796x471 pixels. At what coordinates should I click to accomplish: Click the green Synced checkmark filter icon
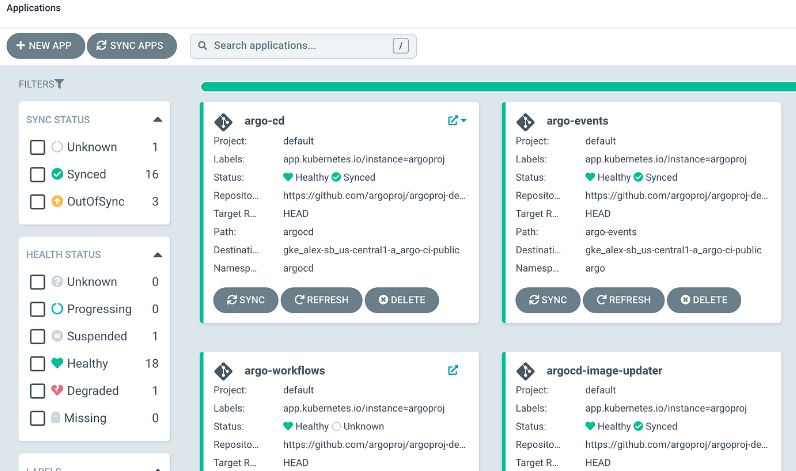(x=57, y=174)
